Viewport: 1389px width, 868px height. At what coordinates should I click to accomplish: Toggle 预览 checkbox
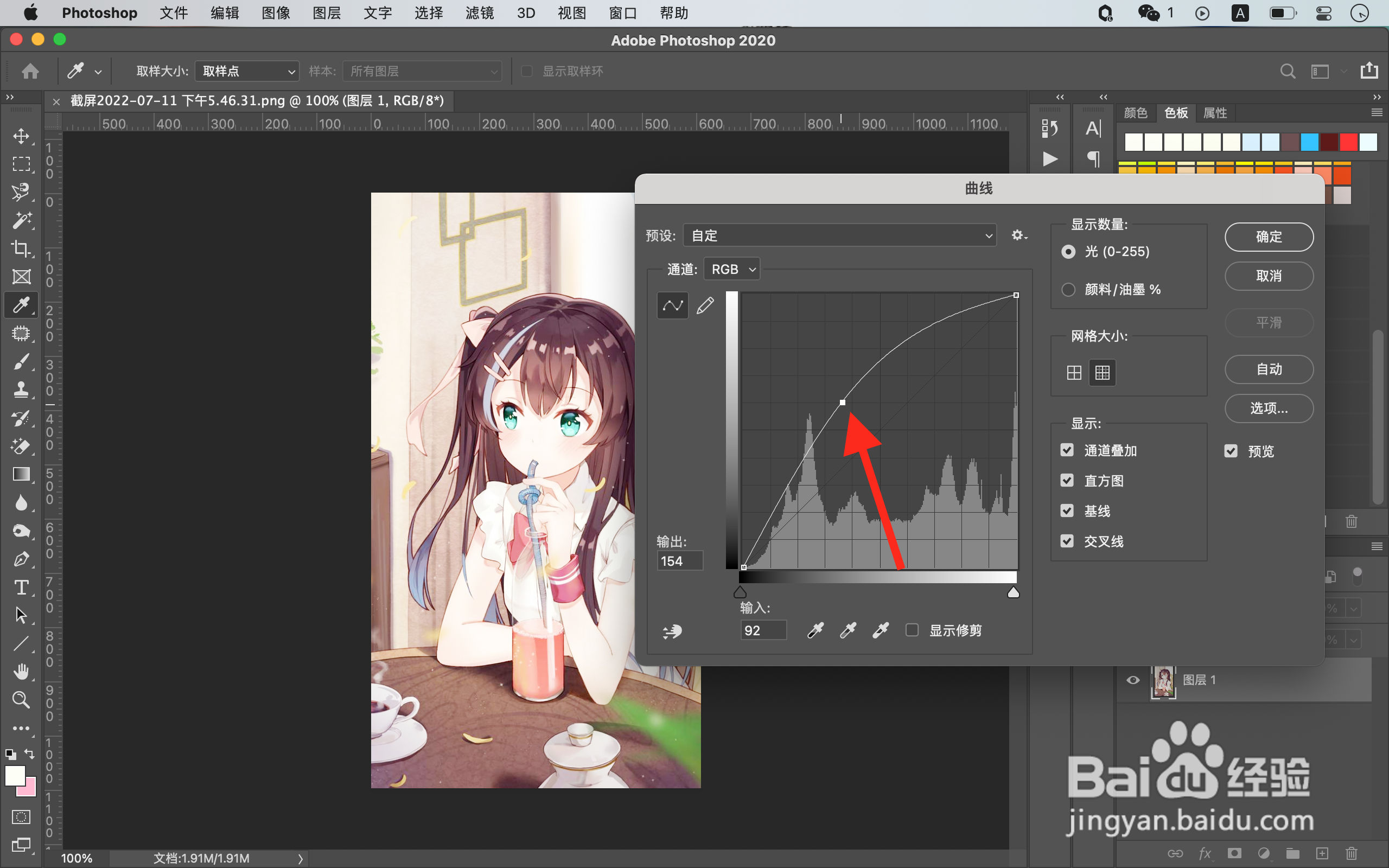click(1231, 451)
